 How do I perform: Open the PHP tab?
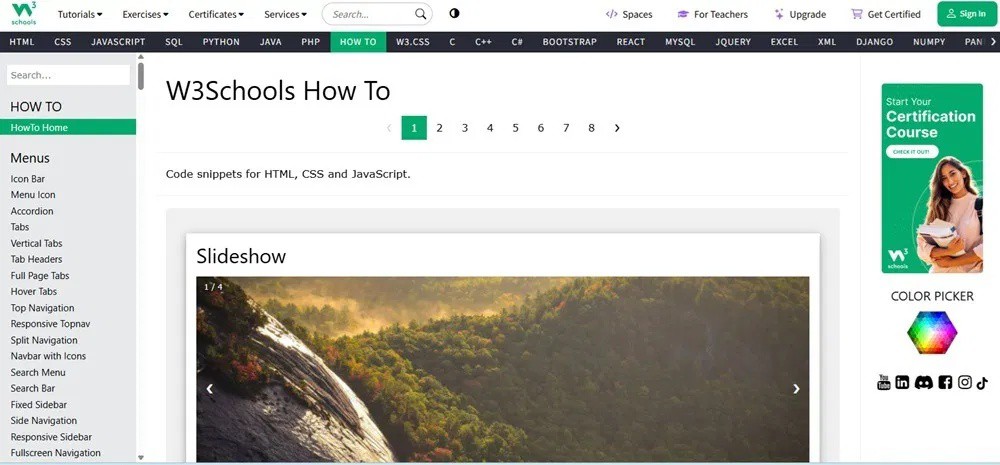(311, 42)
